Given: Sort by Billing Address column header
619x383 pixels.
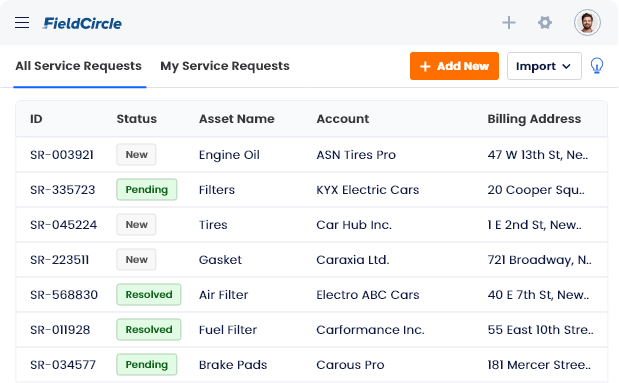Looking at the screenshot, I should tap(534, 119).
